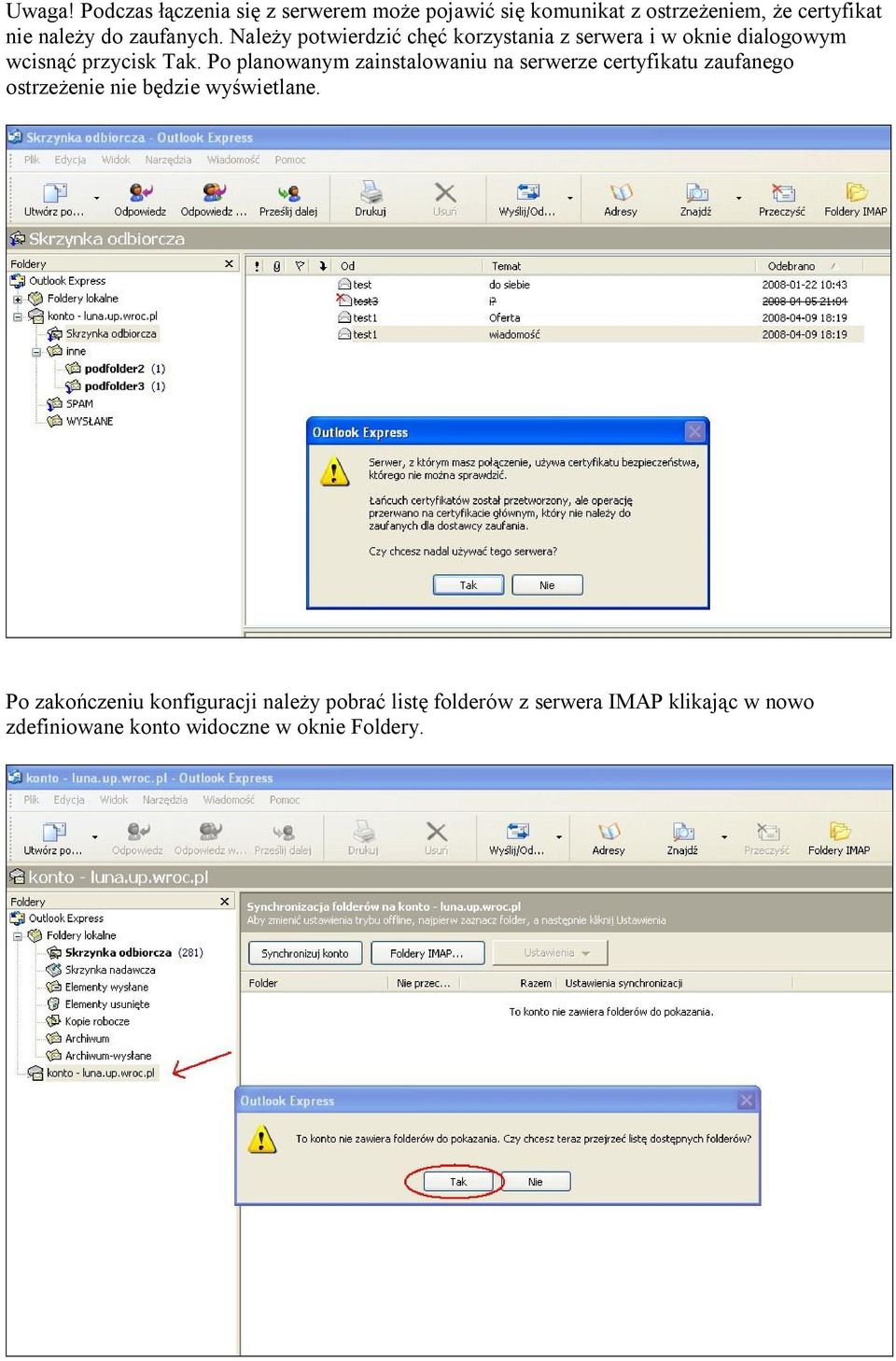Screen dimensions: 896x1361
Task: Expand Foldery lokalne in upper folder tree
Action: point(18,299)
